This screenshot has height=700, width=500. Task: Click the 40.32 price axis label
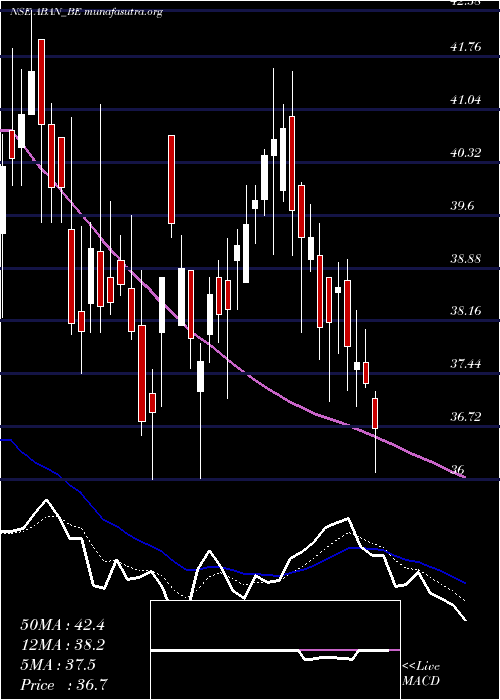pos(467,153)
